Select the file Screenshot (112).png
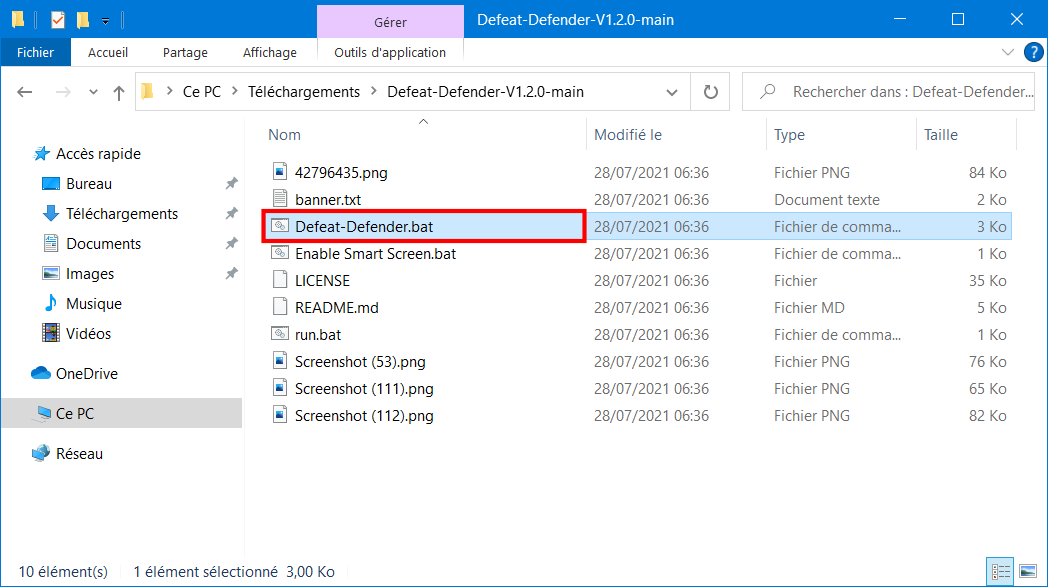 point(364,416)
